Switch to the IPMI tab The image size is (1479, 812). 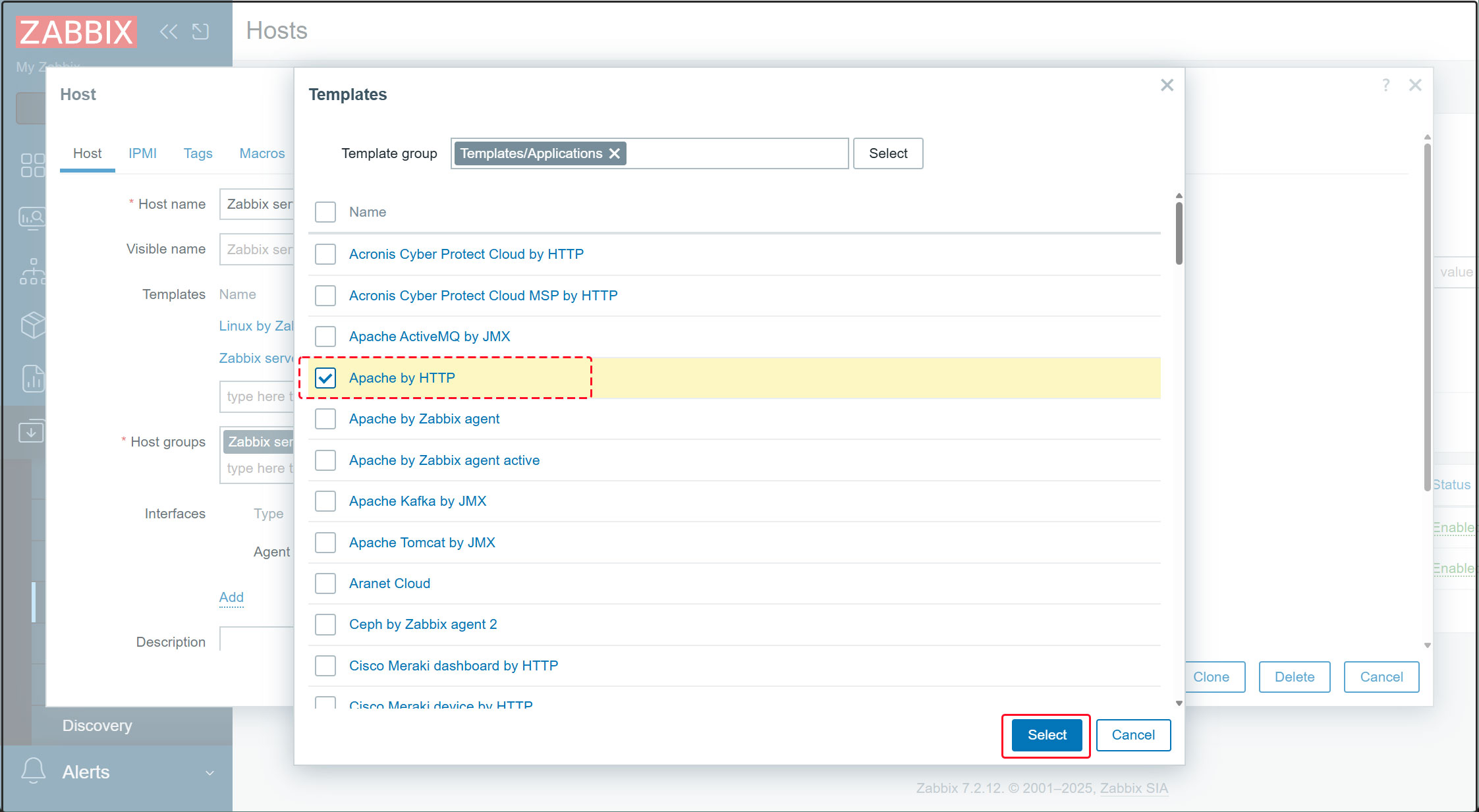(142, 153)
